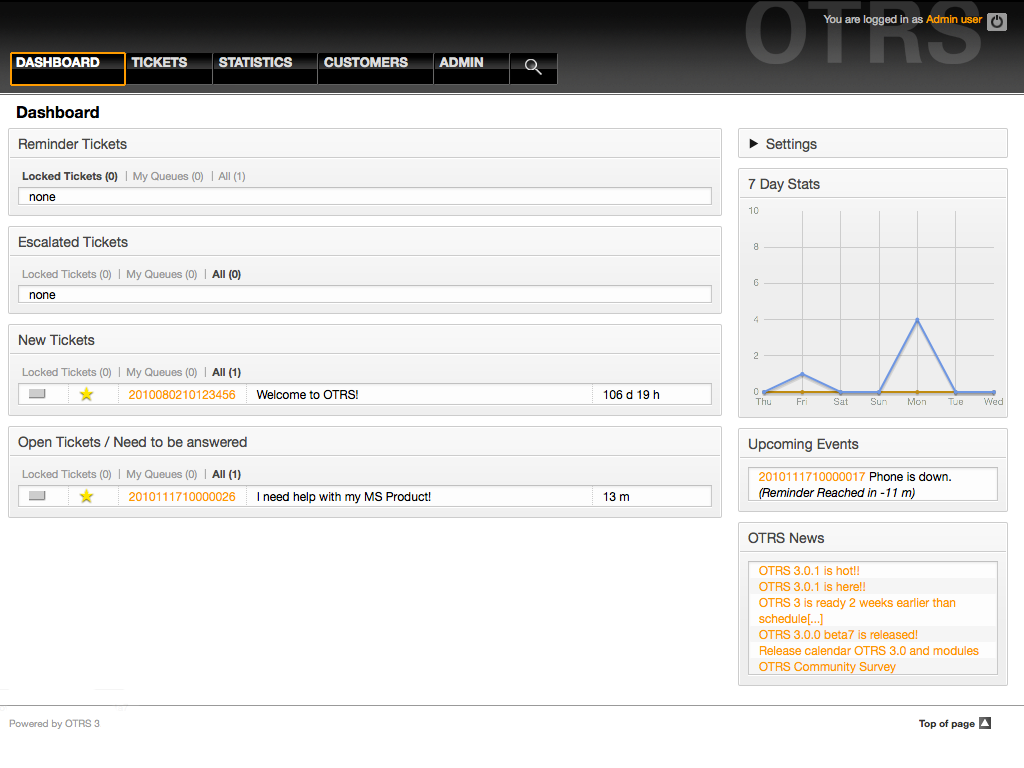1024x768 pixels.
Task: Click the star icon for MS Product ticket
Action: 86,496
